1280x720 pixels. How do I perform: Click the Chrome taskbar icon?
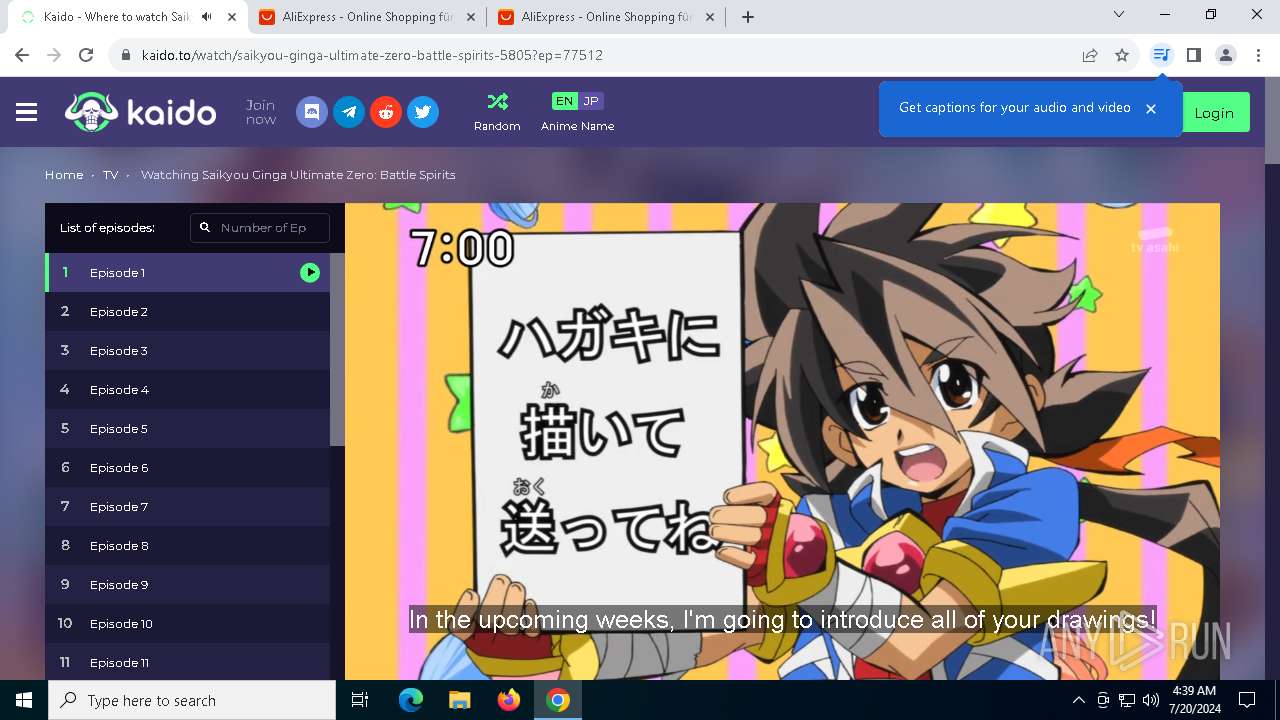tap(558, 700)
